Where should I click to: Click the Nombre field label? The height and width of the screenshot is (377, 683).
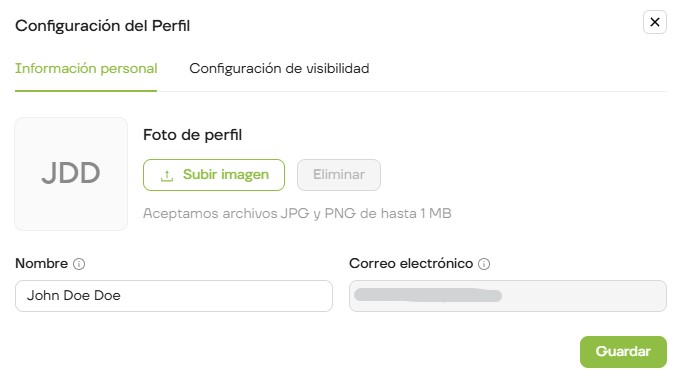point(41,264)
